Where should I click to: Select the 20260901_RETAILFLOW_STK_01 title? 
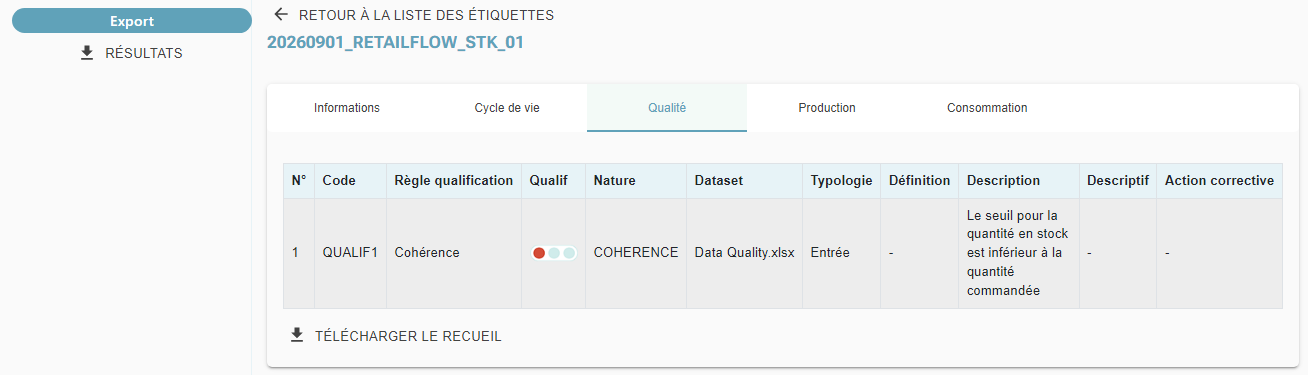coord(395,42)
